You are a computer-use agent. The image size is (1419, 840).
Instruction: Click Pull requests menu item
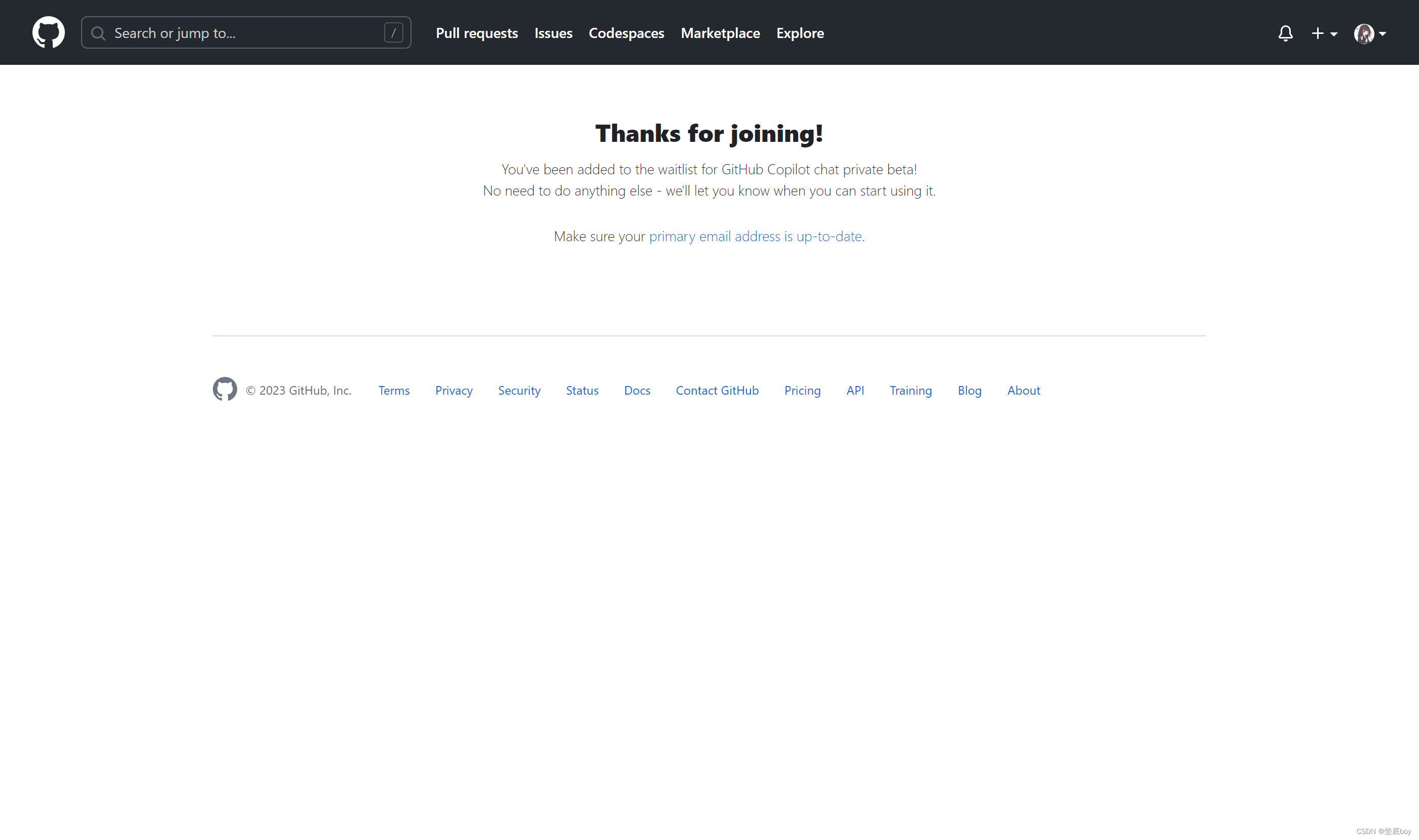pyautogui.click(x=477, y=32)
